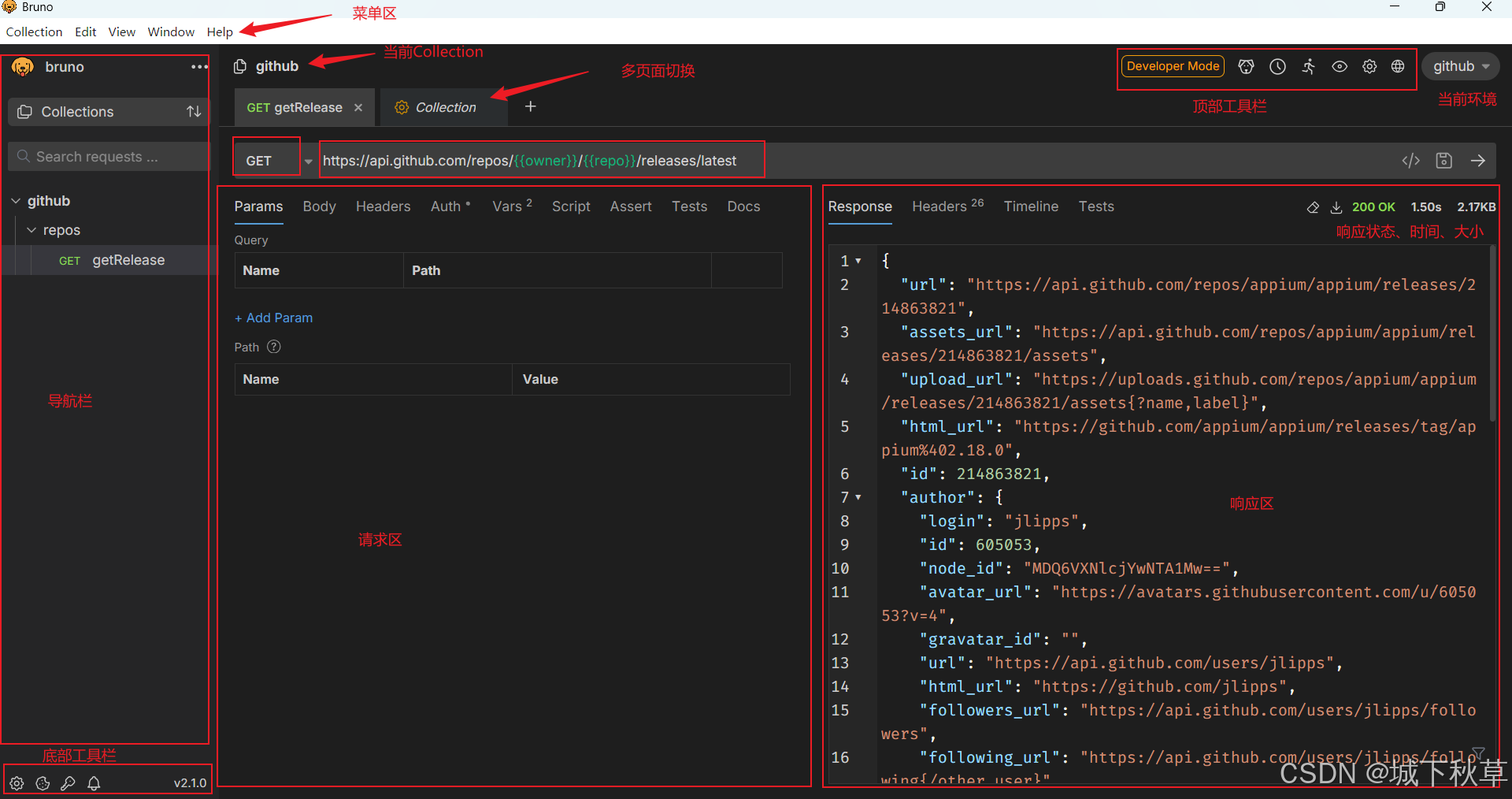Open the Response tab
This screenshot has width=1512, height=799.
click(860, 206)
